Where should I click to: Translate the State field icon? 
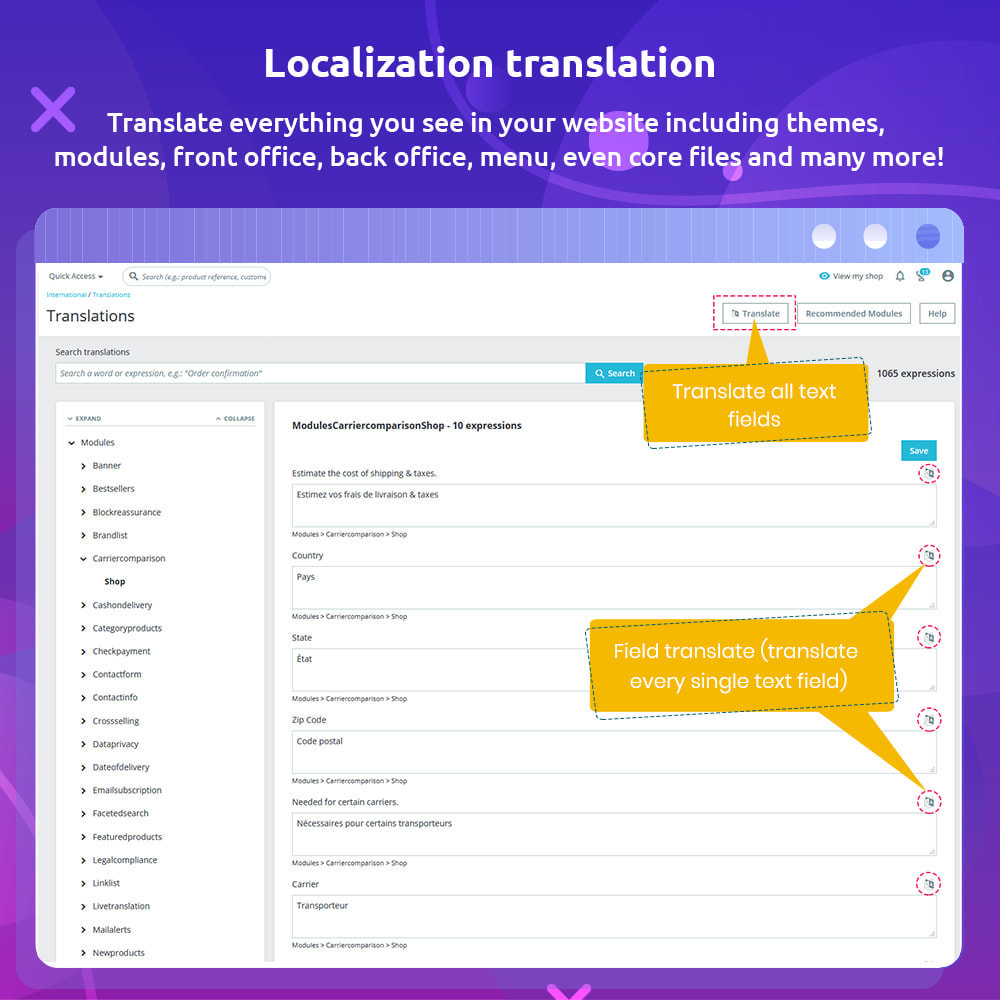tap(929, 637)
